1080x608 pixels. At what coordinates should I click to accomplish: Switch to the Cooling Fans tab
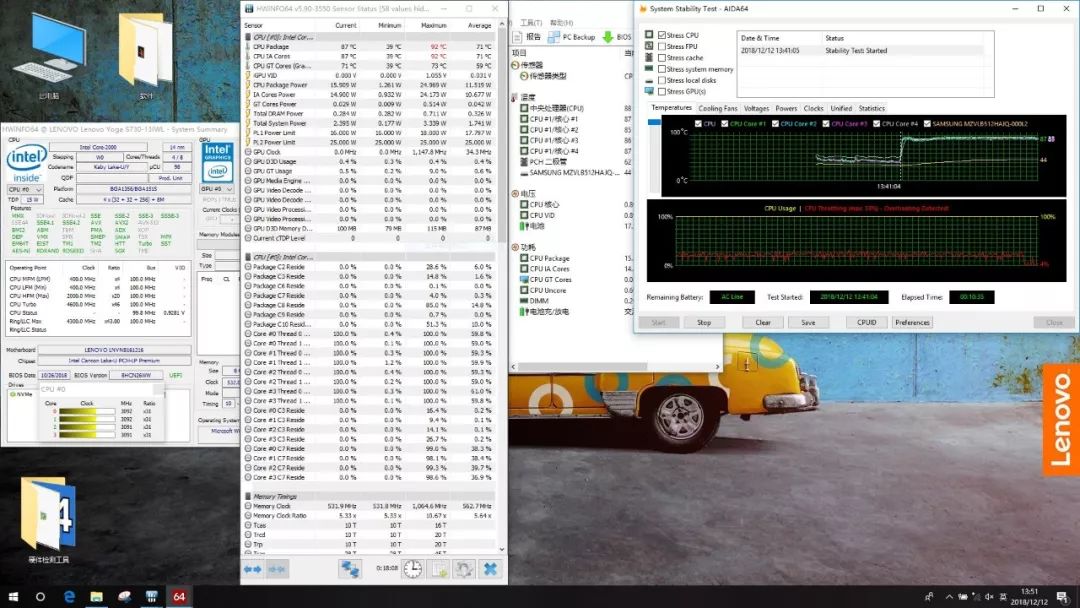tap(717, 108)
